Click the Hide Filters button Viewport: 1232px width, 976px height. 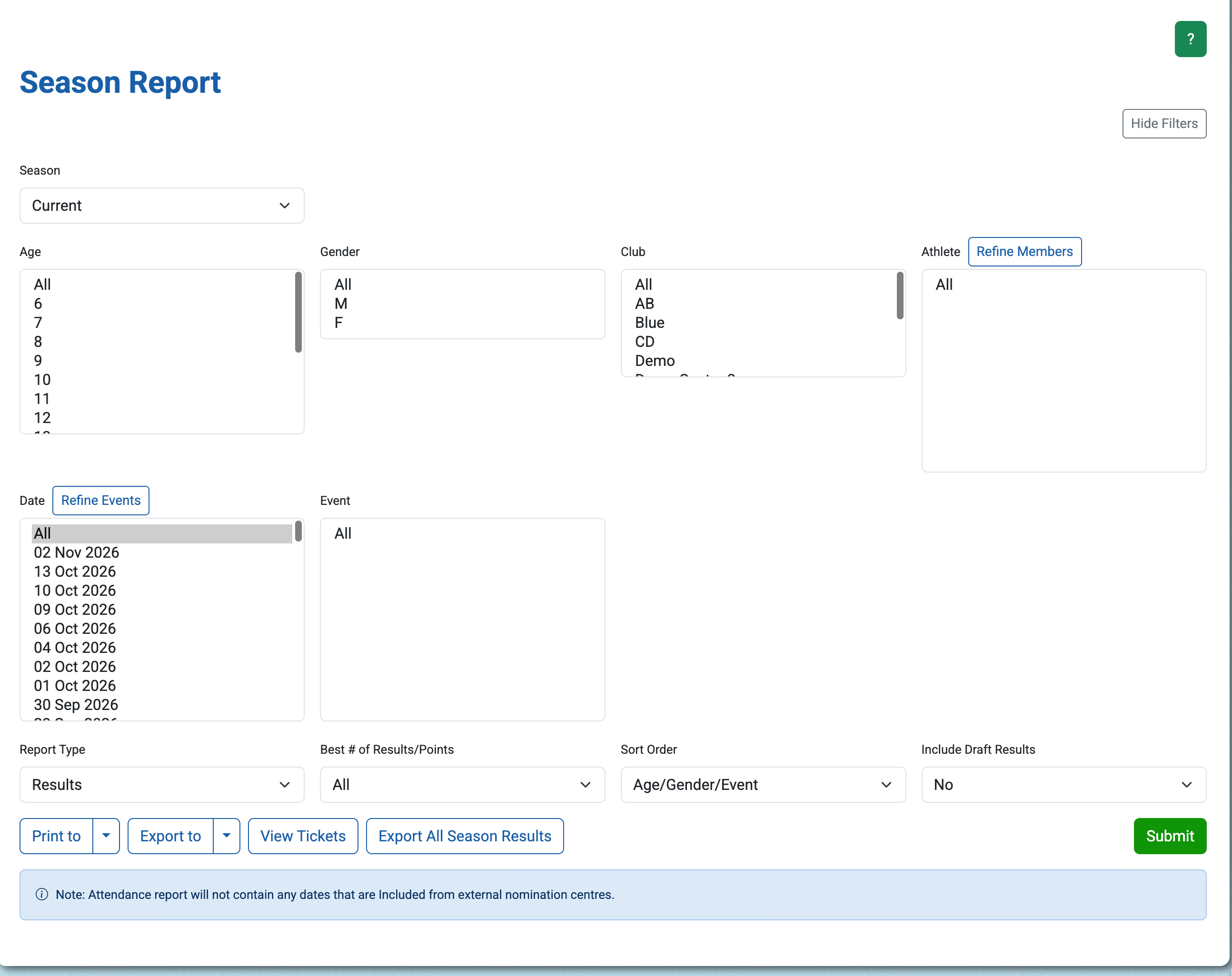click(x=1164, y=123)
